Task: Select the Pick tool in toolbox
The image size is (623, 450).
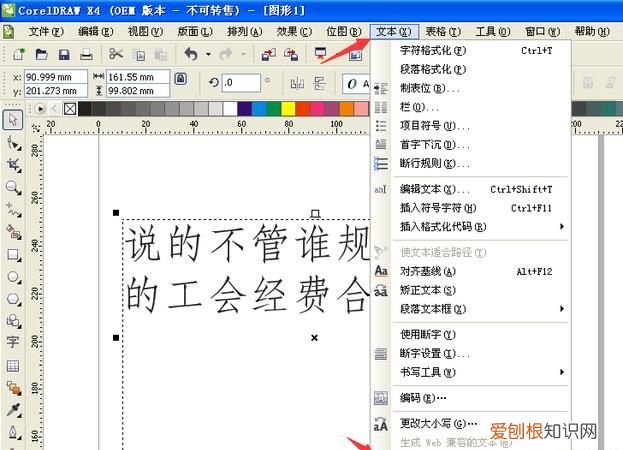Action: coord(13,120)
